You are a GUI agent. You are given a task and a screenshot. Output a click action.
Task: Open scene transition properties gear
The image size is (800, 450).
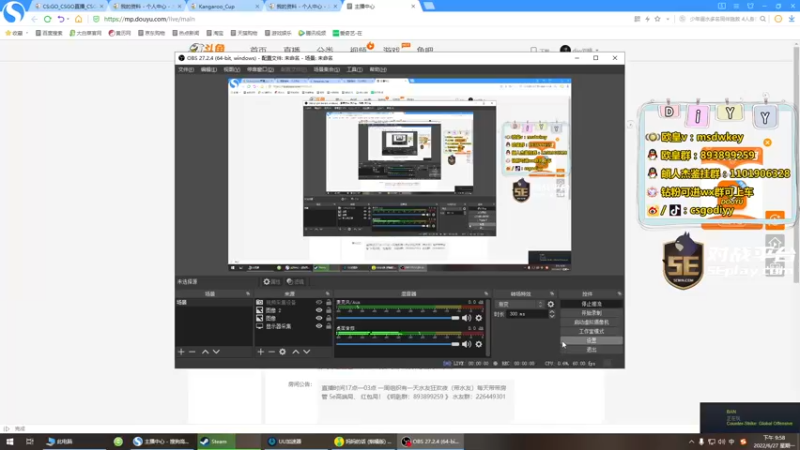551,304
